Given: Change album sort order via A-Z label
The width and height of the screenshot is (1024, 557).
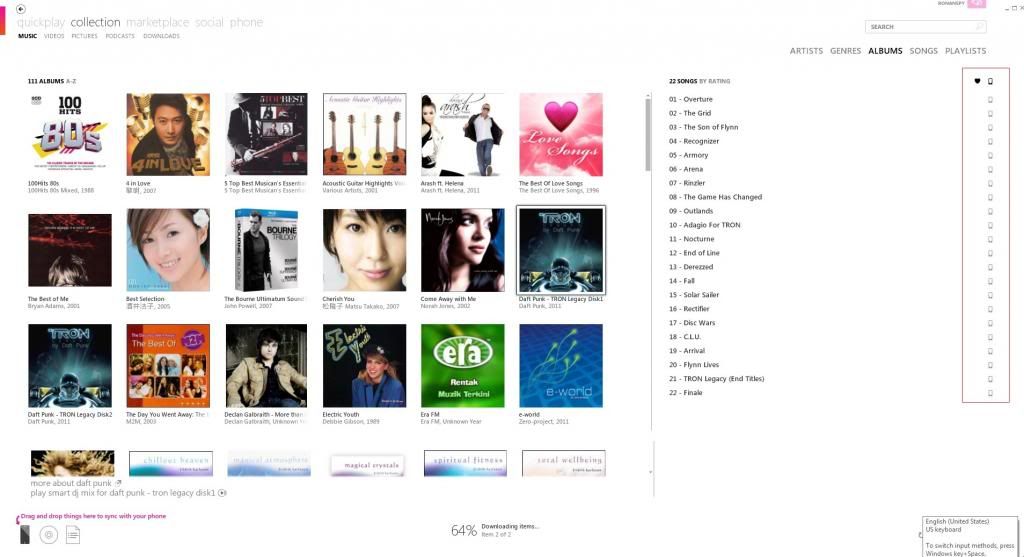Looking at the screenshot, I should (71, 82).
